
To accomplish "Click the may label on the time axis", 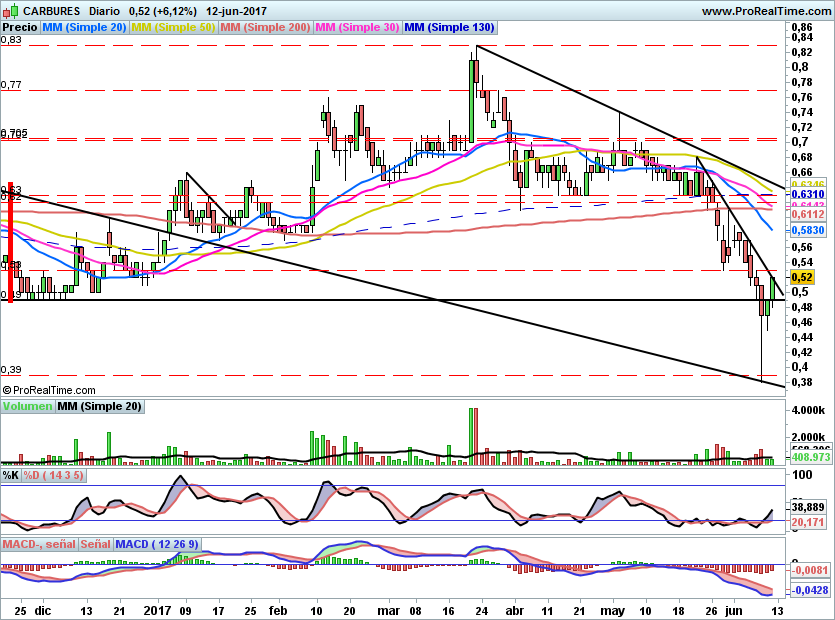I will (x=612, y=611).
